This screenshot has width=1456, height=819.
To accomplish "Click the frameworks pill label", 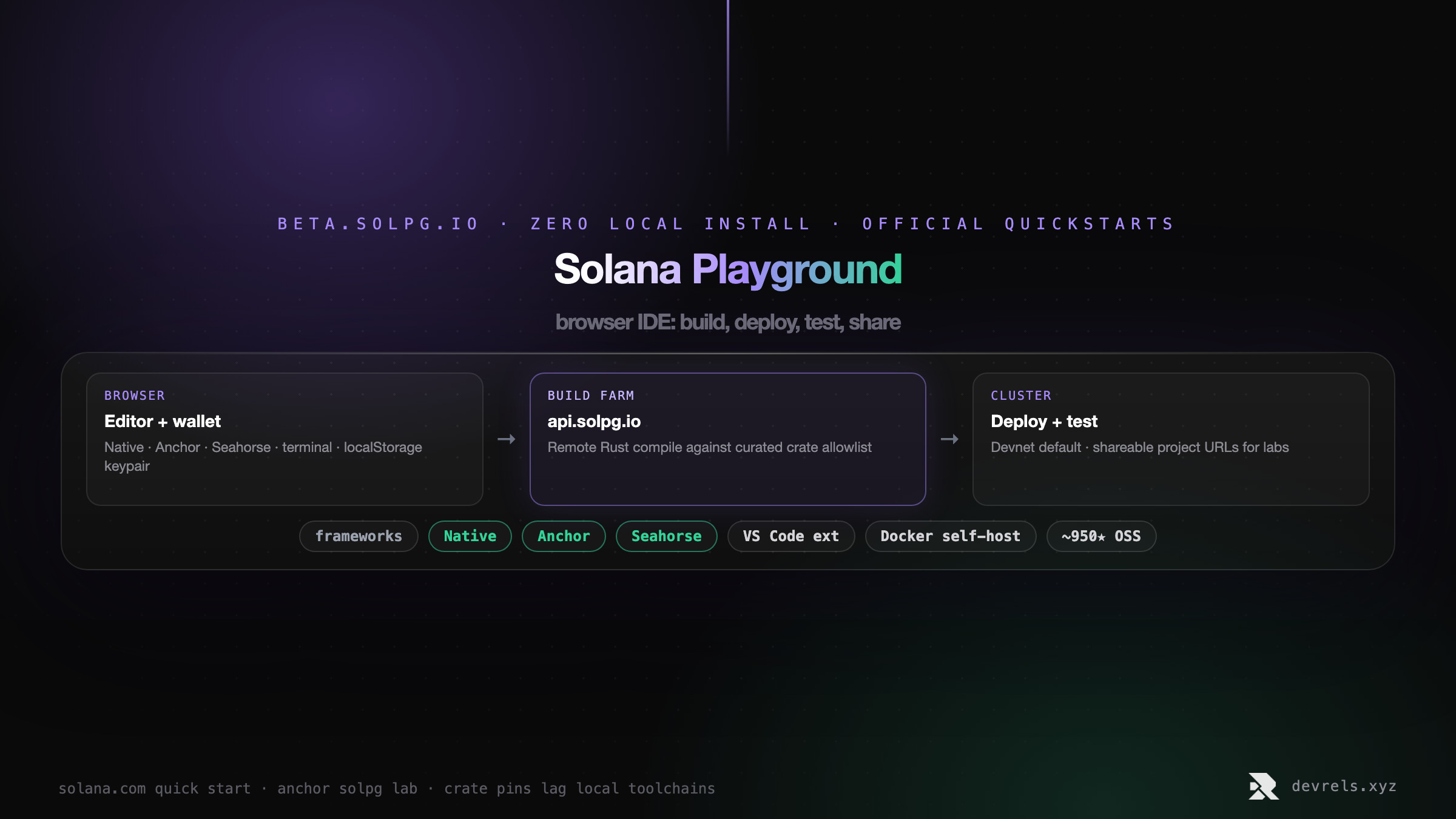I will (x=359, y=536).
